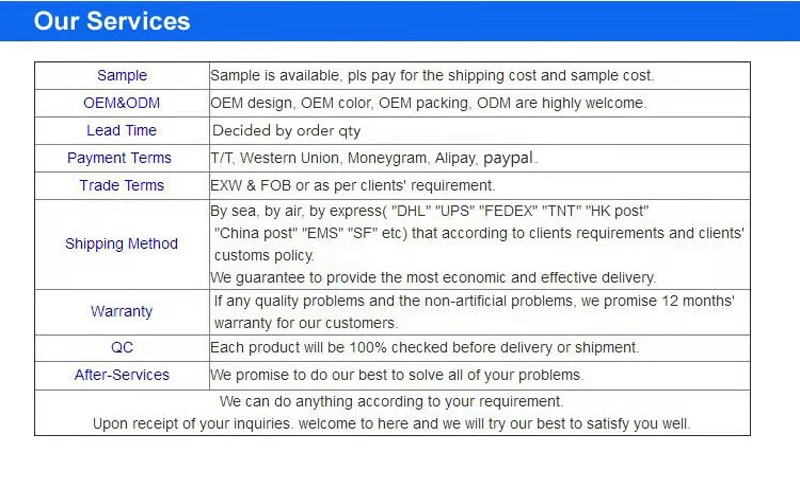
Task: Click the EXW & FOB trade text
Action: (353, 186)
